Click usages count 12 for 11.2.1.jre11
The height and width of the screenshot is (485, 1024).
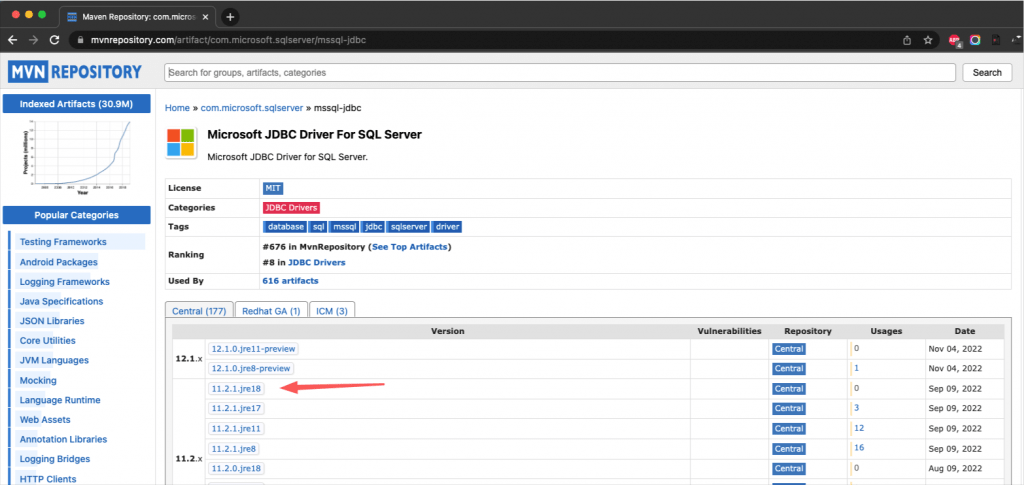click(x=859, y=428)
